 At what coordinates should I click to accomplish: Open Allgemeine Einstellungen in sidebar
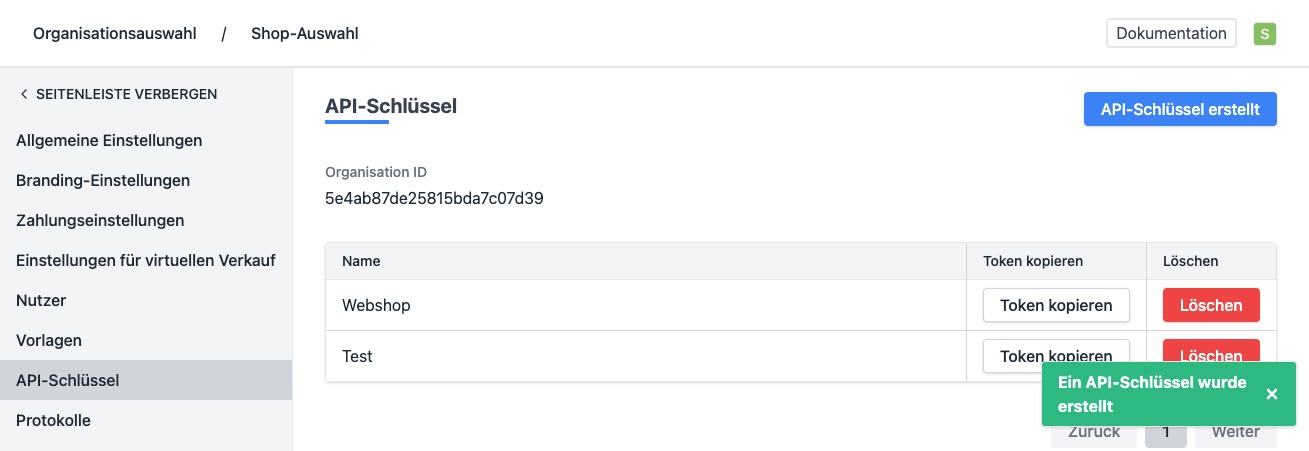point(109,140)
